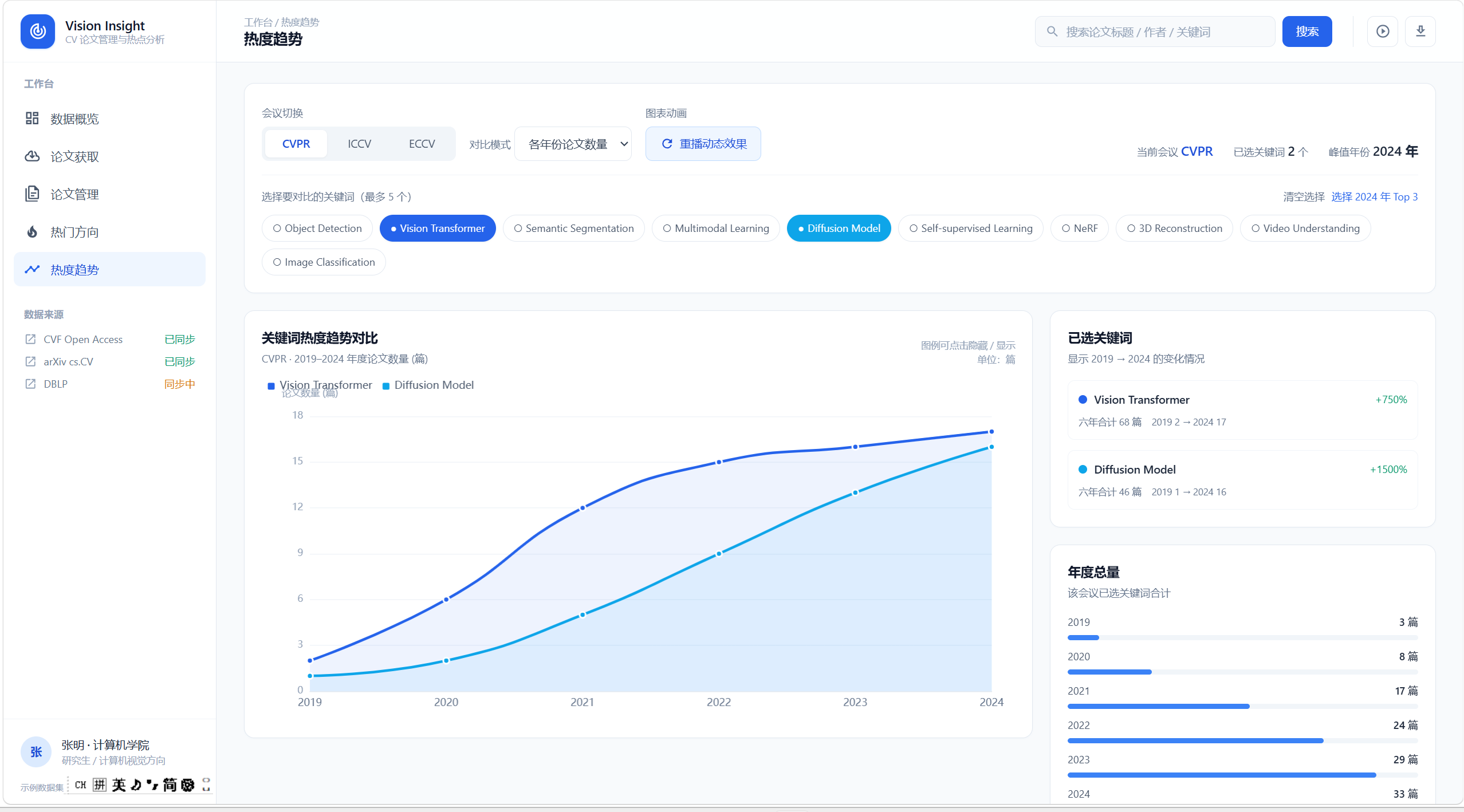
Task: Click 选择 2024 年 Top 3 link
Action: 1375,197
